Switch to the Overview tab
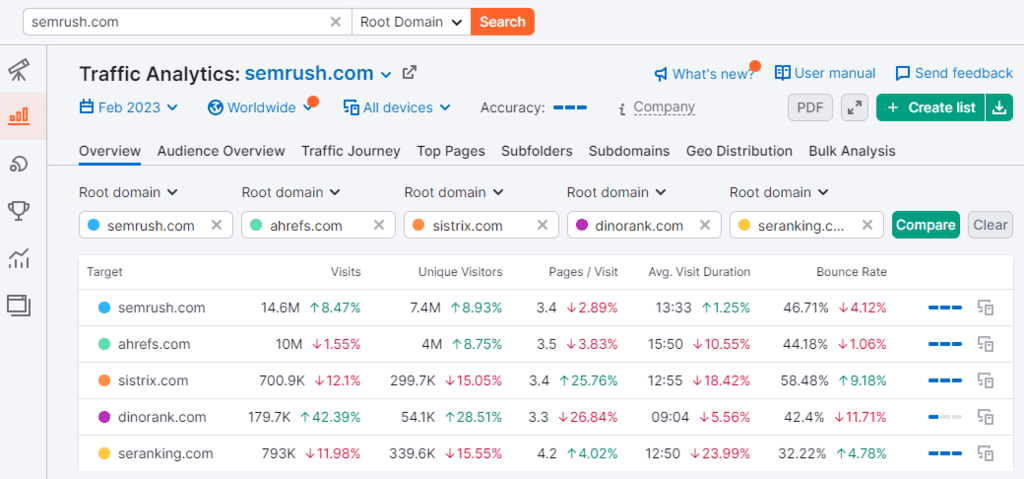 (x=110, y=151)
